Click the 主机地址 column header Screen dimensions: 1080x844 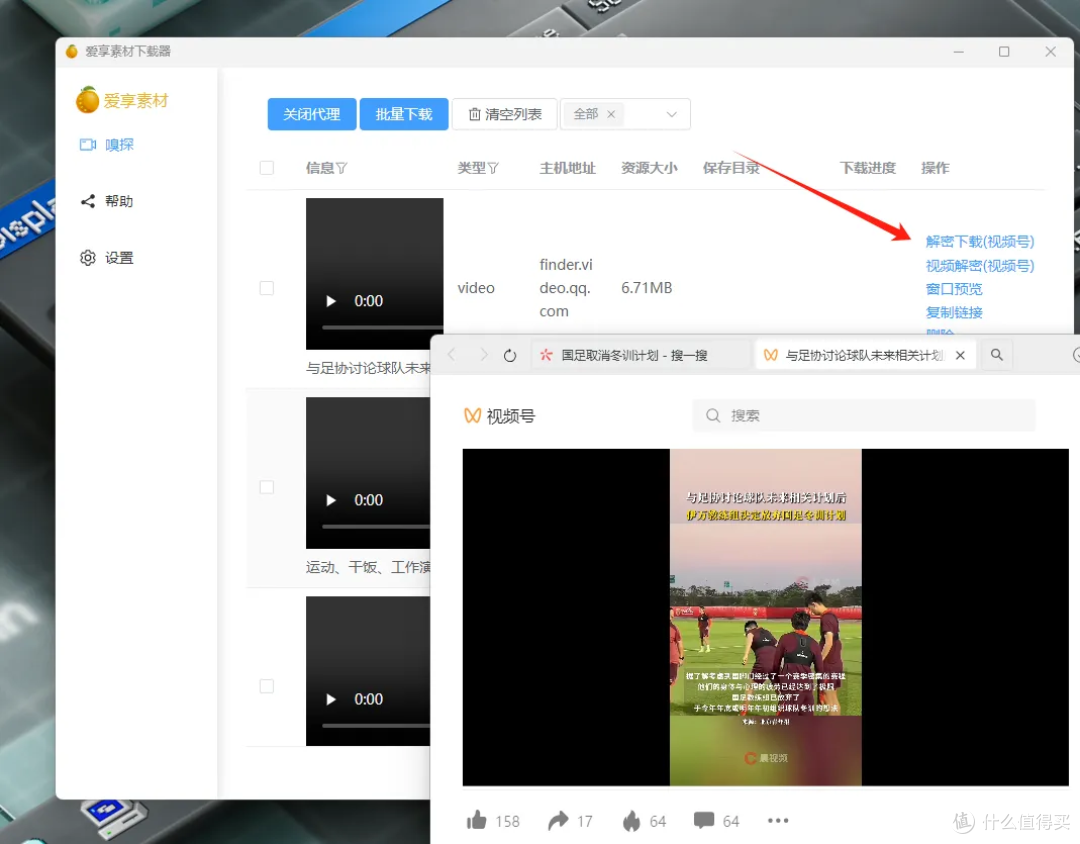coord(568,168)
